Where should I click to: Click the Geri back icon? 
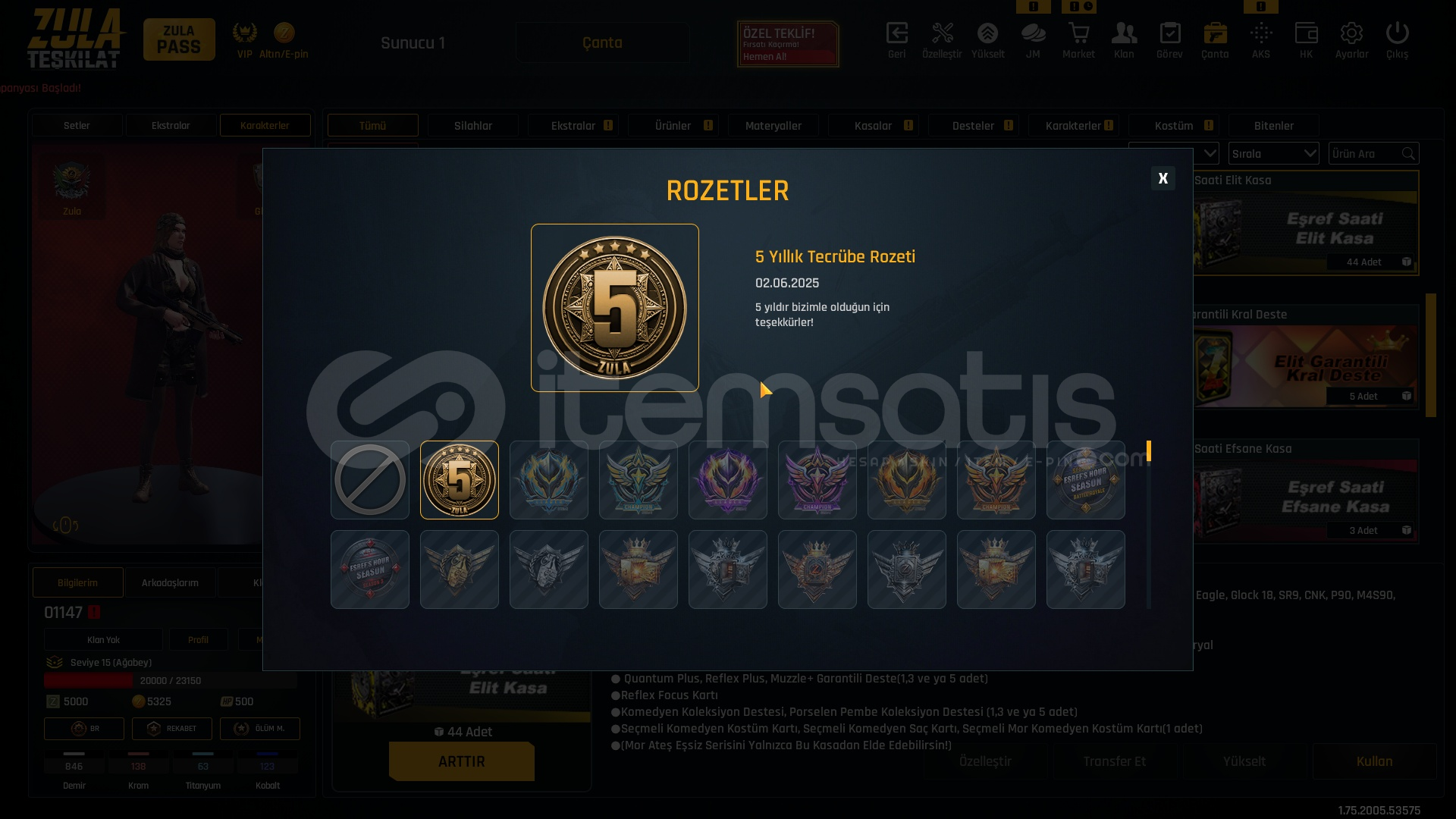(896, 40)
